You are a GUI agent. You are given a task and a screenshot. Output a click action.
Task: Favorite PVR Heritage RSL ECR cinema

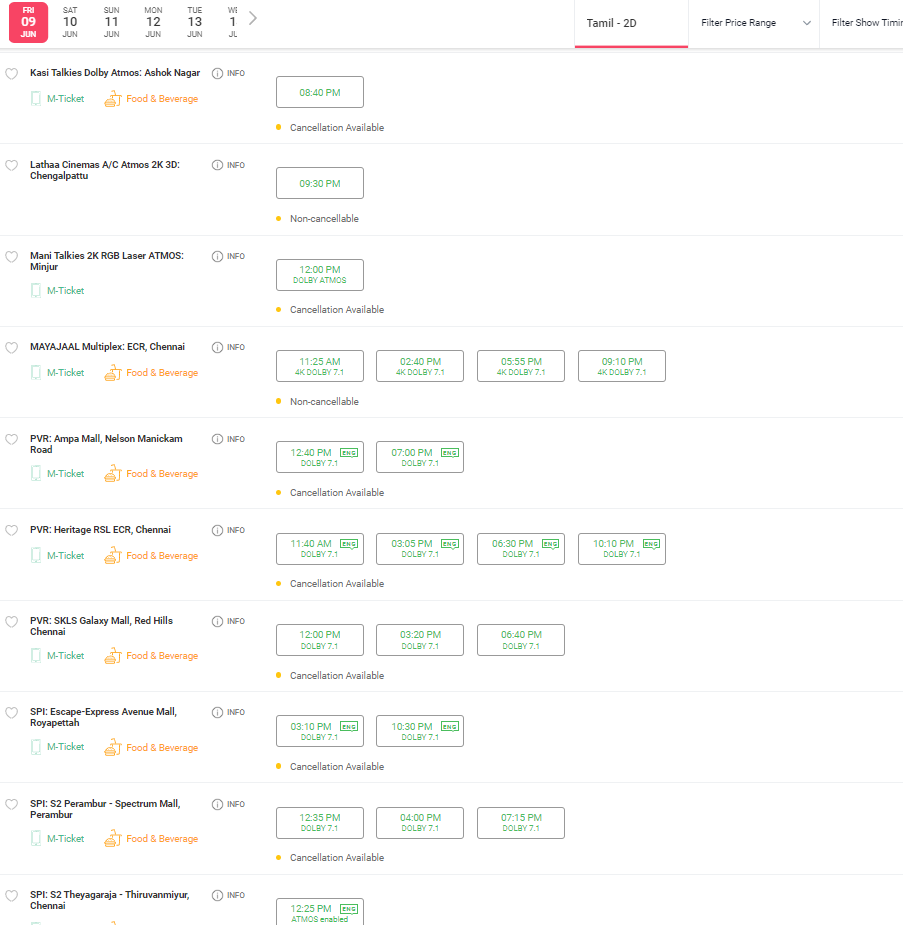pos(11,530)
